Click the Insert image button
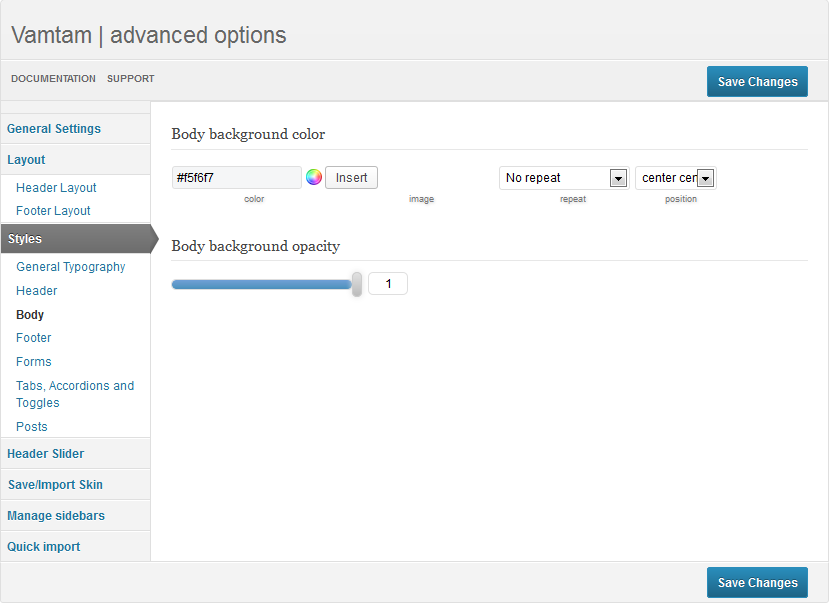 (351, 178)
